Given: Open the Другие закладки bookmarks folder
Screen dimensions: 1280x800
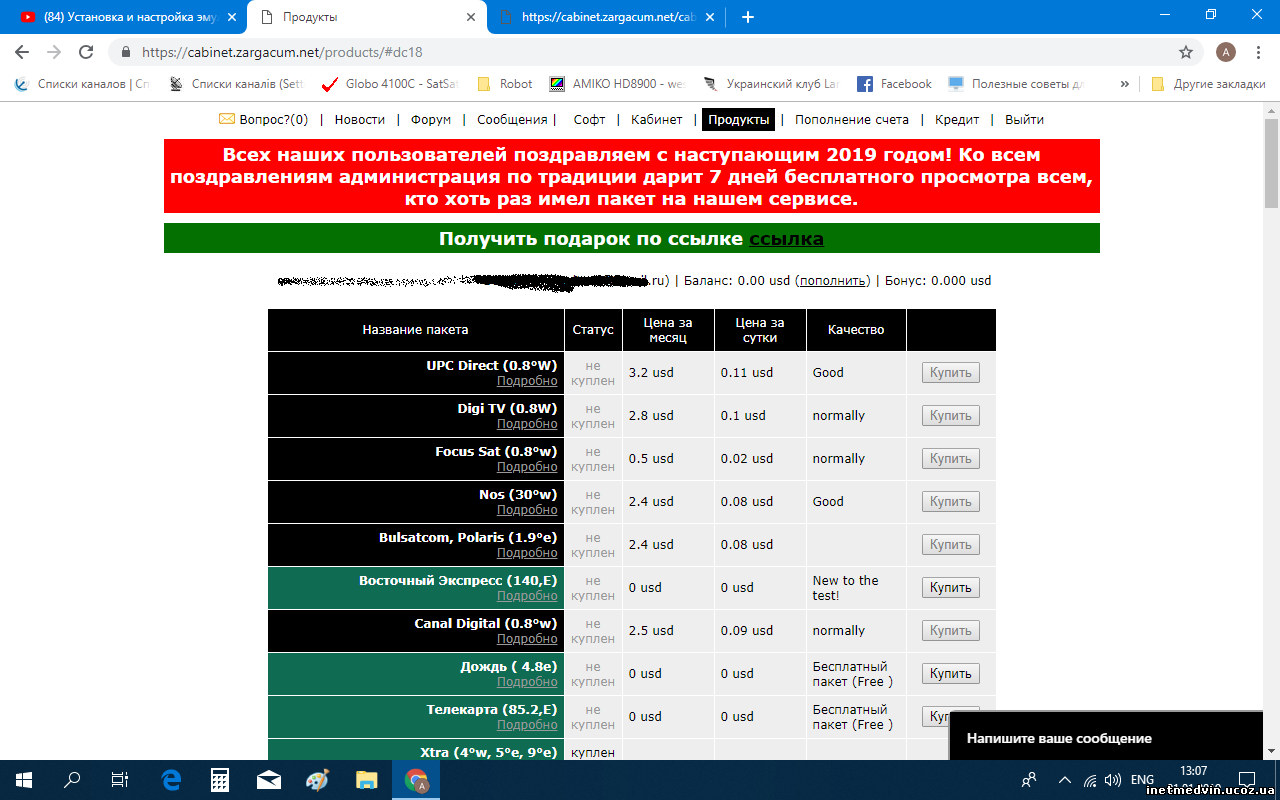Looking at the screenshot, I should coord(1208,84).
